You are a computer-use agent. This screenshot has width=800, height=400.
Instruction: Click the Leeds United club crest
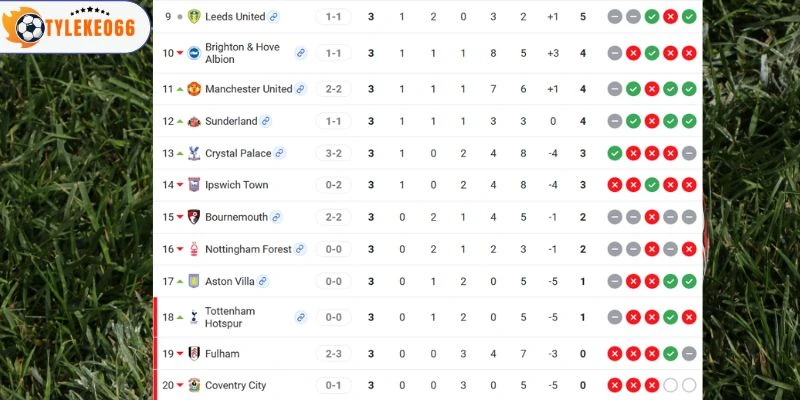194,16
